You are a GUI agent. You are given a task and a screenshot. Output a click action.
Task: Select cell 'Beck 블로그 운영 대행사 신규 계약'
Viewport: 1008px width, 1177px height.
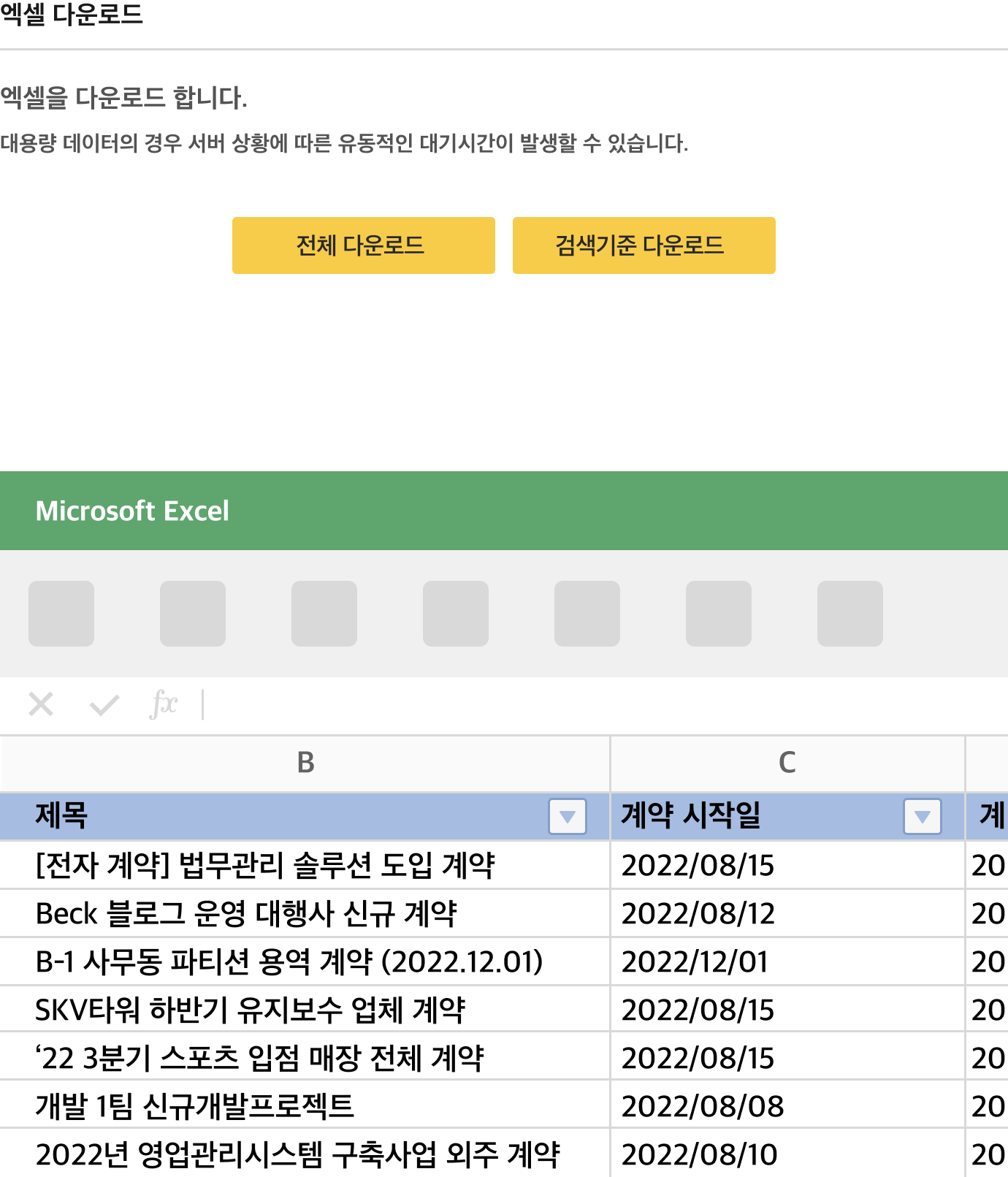[x=305, y=913]
